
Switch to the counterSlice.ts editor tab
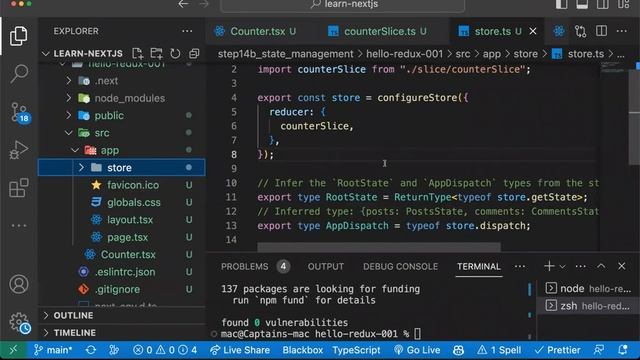coord(380,31)
